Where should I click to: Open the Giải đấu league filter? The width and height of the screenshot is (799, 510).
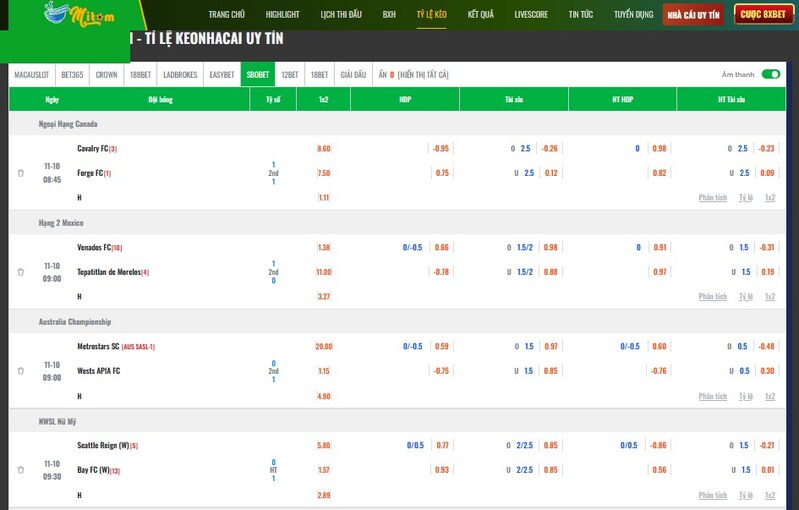353,75
